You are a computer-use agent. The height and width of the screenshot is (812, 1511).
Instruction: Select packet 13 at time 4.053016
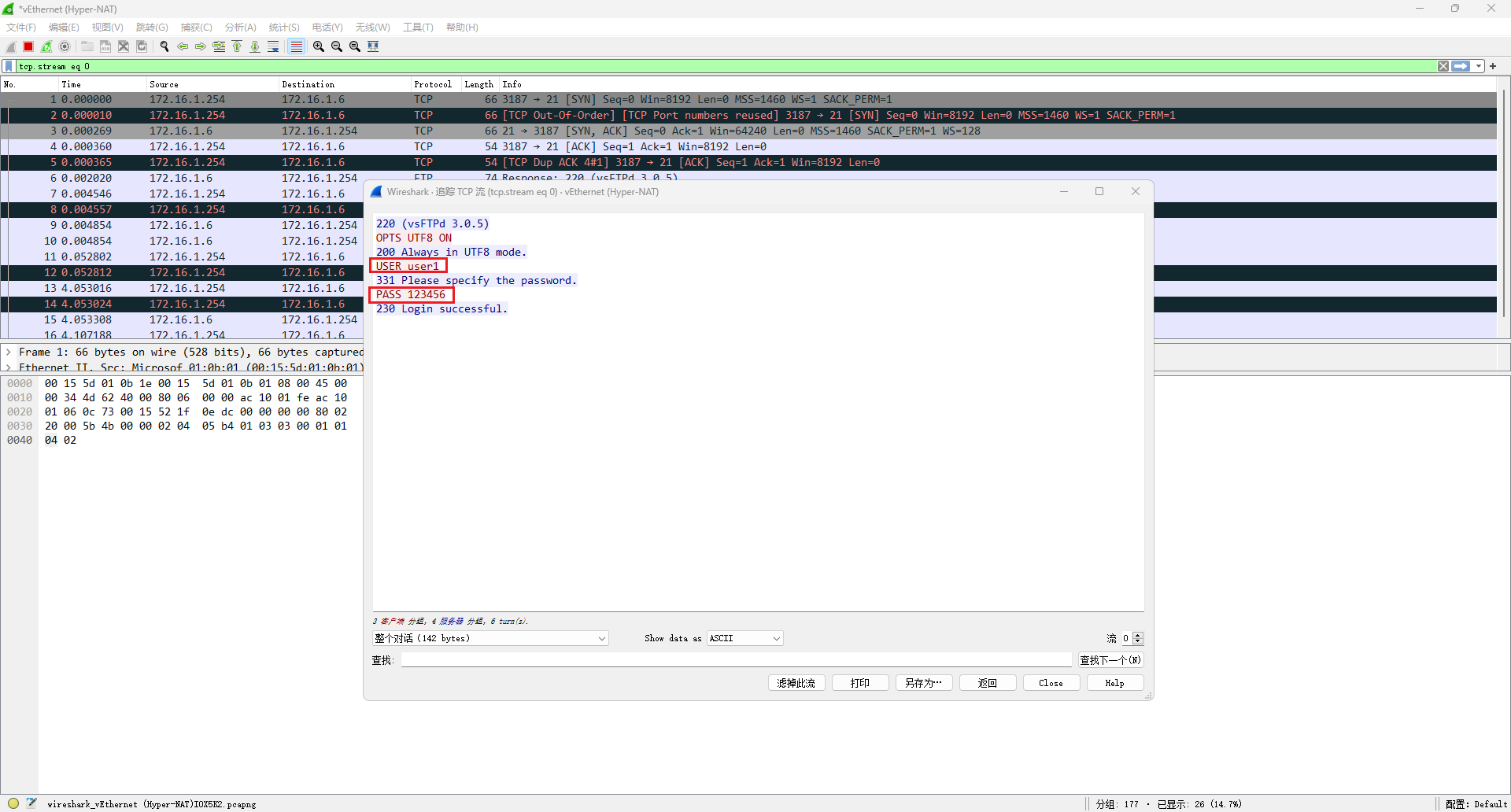pos(182,288)
